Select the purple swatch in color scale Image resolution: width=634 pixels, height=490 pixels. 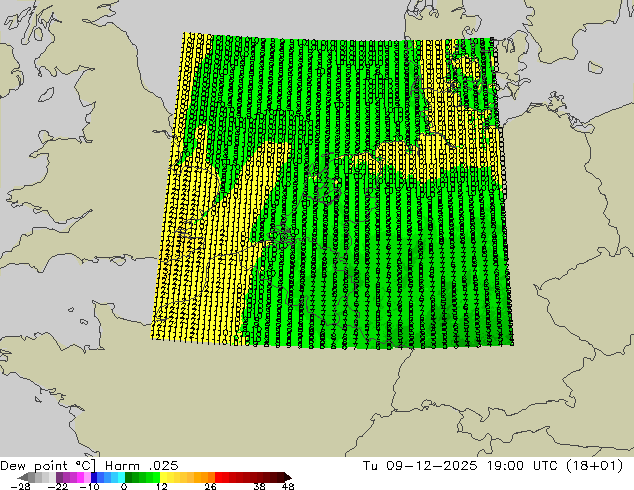click(x=62, y=477)
